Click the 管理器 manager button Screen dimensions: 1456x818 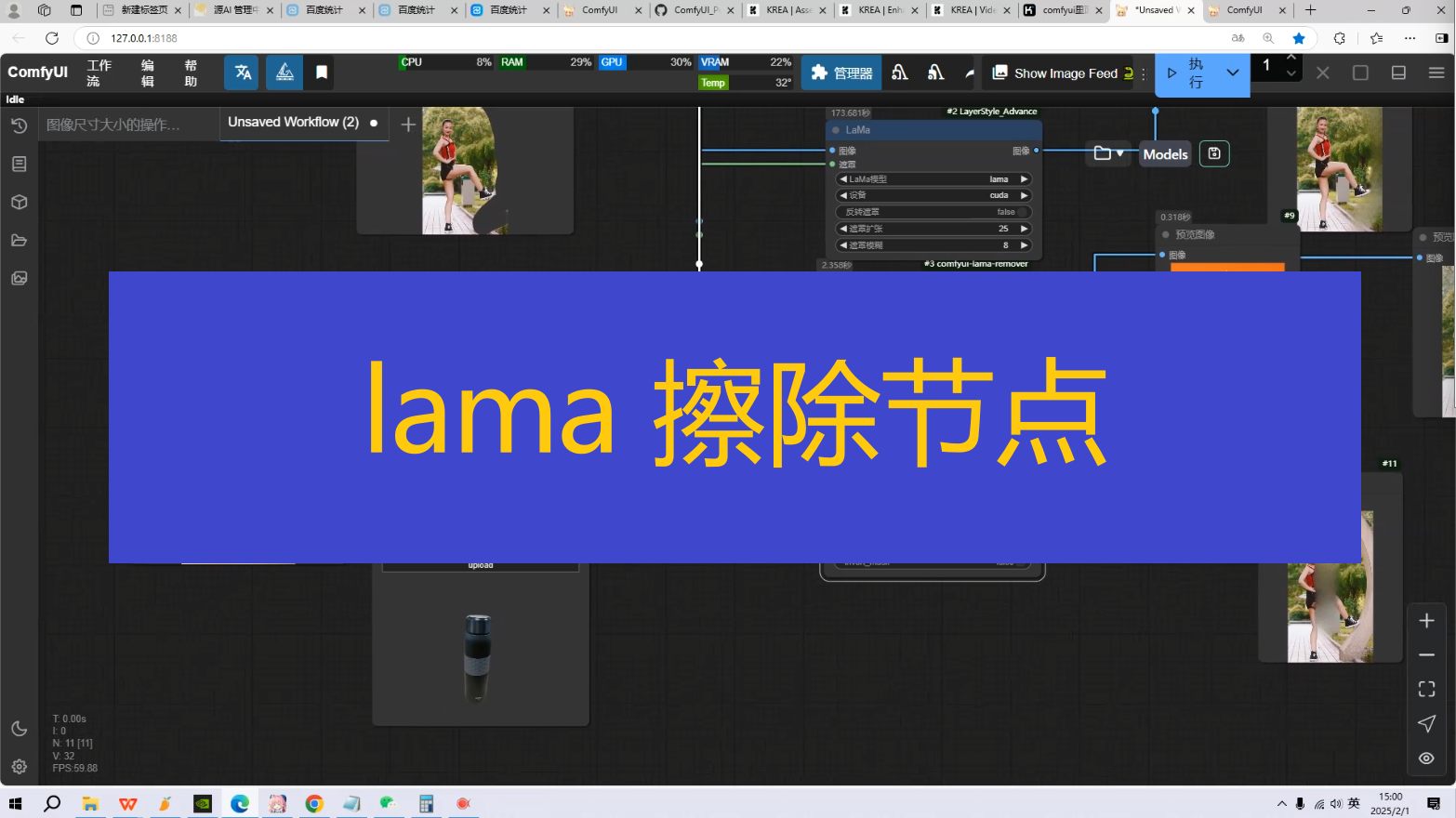(841, 73)
